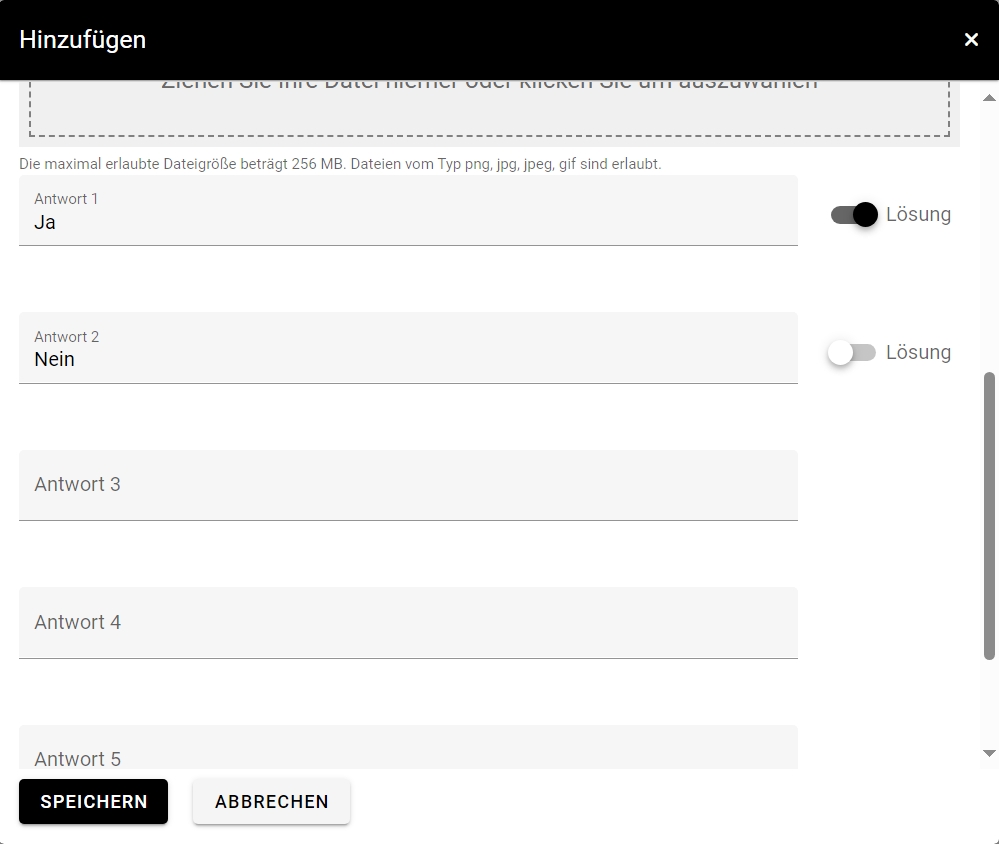
Task: Click the Lösung label beside Antwort 1
Action: click(x=918, y=214)
